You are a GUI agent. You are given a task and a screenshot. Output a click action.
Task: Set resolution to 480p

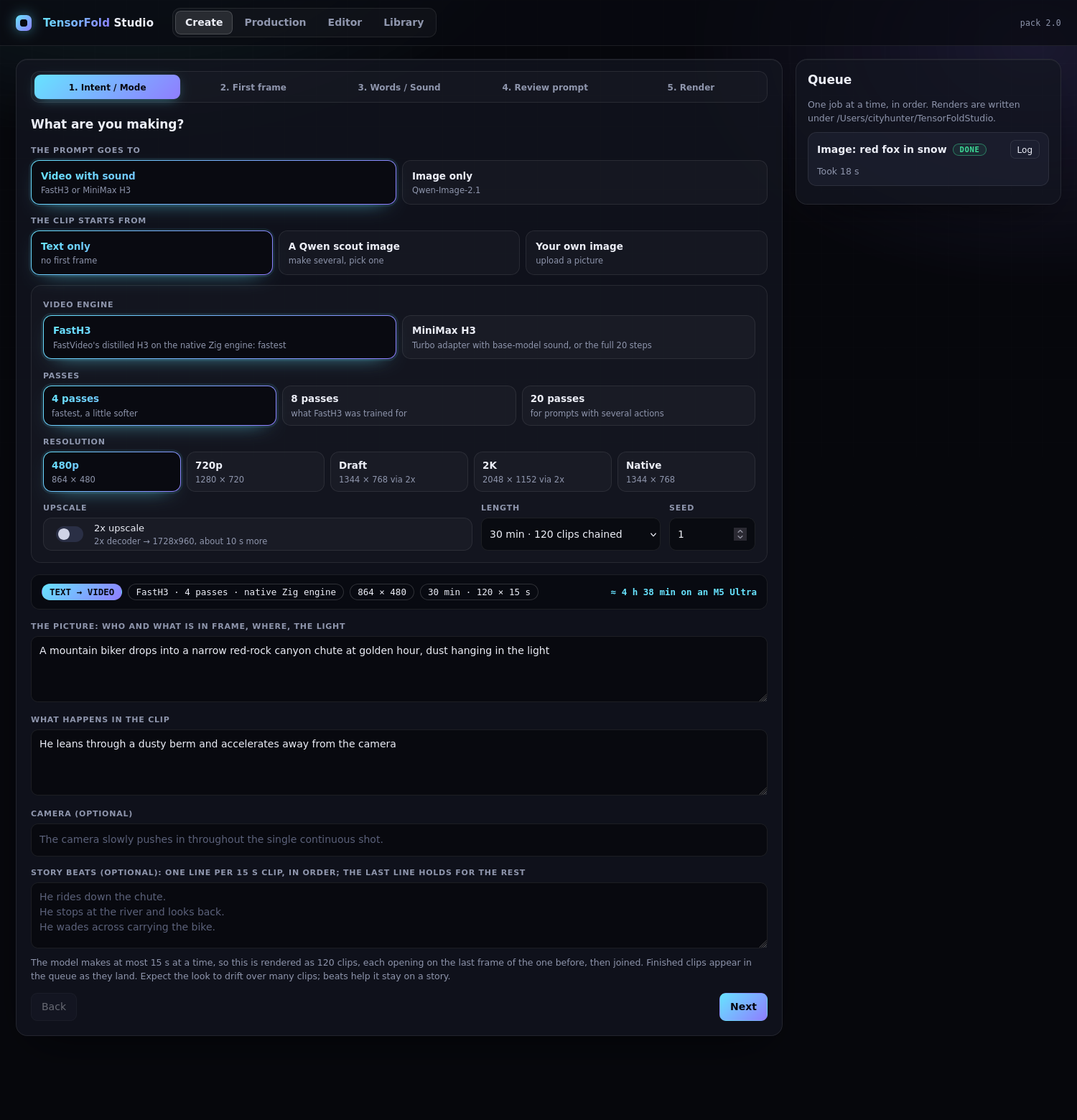(112, 472)
